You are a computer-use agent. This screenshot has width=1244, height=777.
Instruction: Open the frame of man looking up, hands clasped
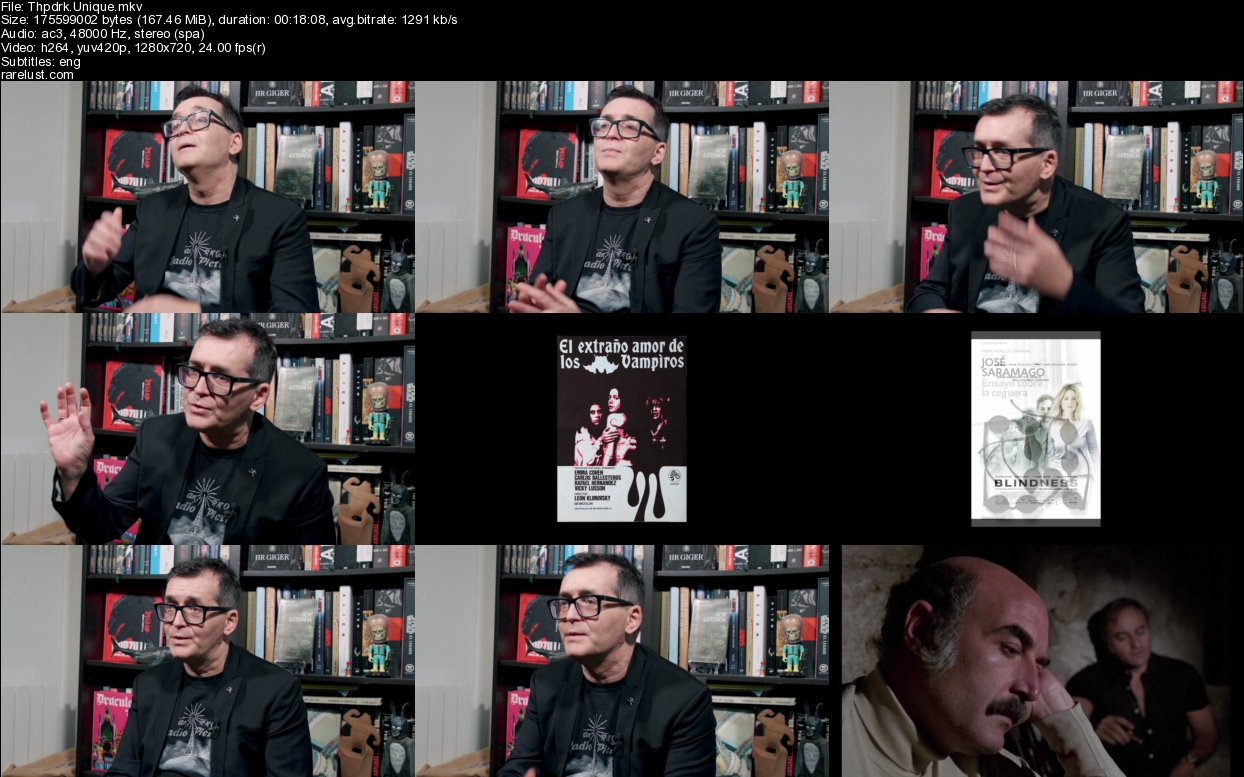click(x=621, y=197)
